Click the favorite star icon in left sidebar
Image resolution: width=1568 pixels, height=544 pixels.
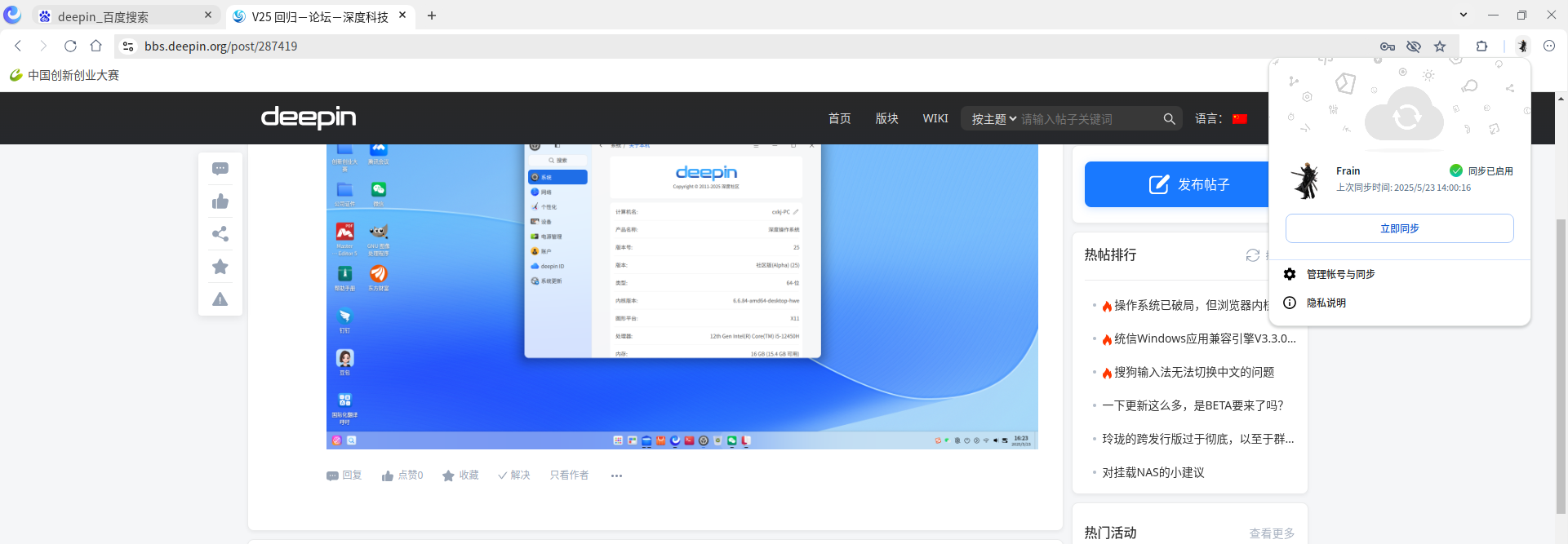pos(220,267)
